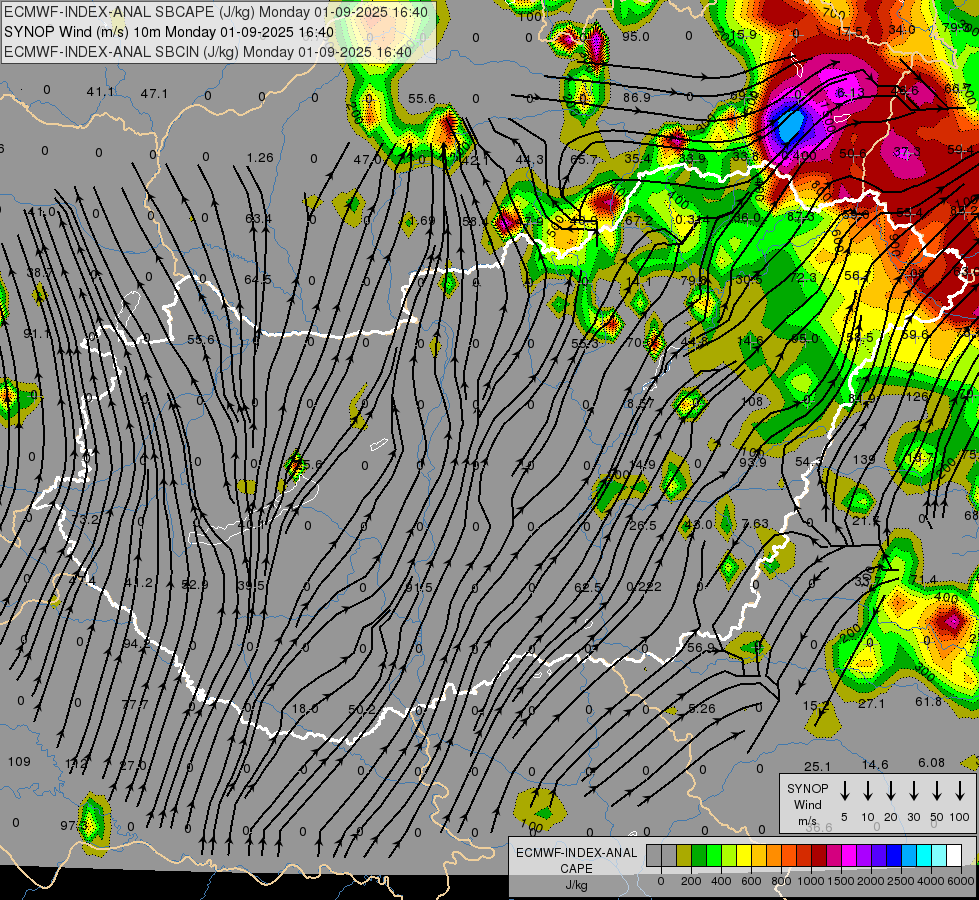Click the map value 7.63
The width and height of the screenshot is (979, 900).
click(755, 523)
